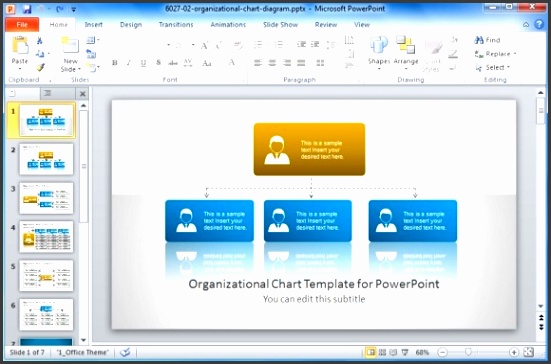This screenshot has height=364, width=551.
Task: Open the slide Section dropdown
Action: (x=93, y=67)
